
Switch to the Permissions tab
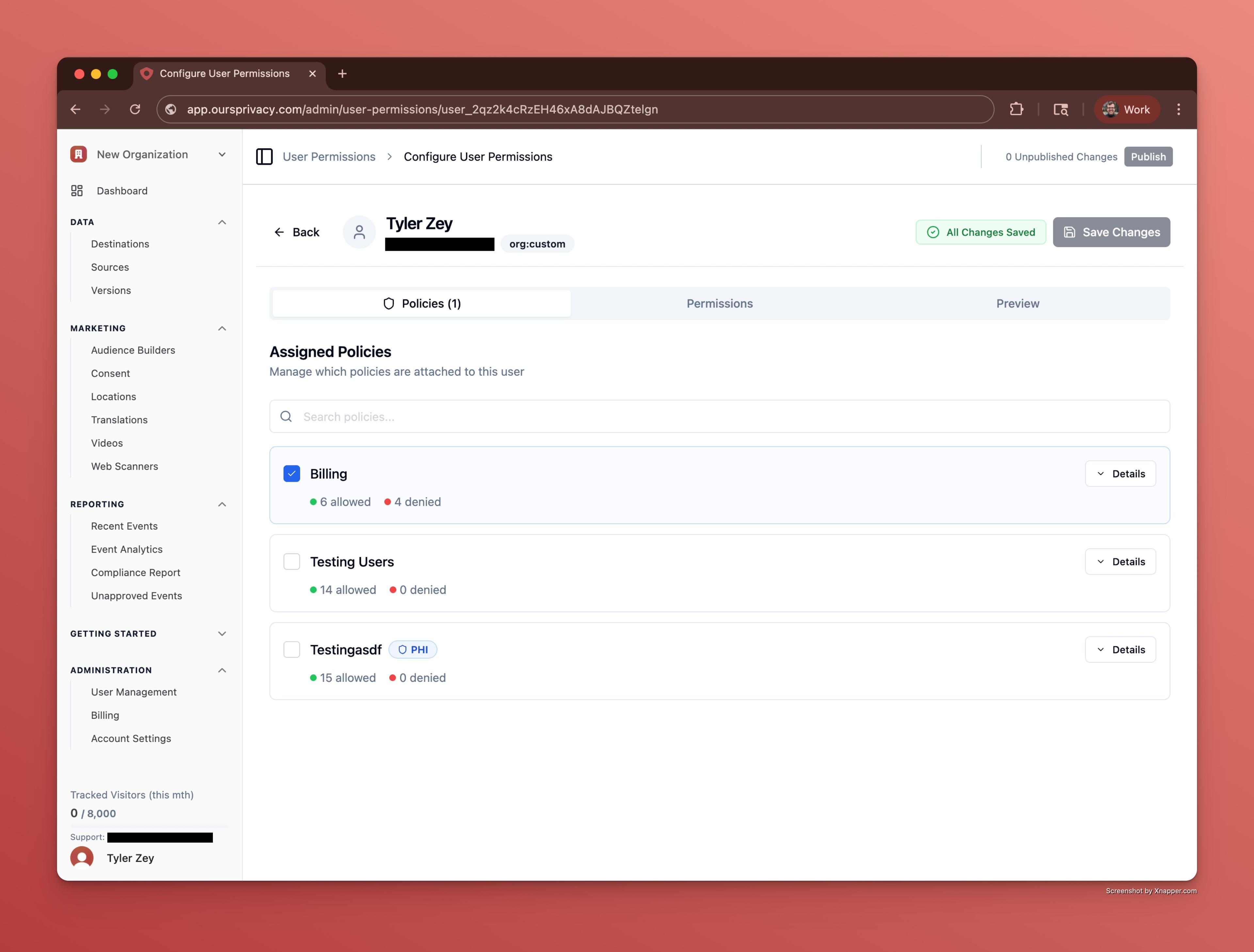pyautogui.click(x=719, y=303)
